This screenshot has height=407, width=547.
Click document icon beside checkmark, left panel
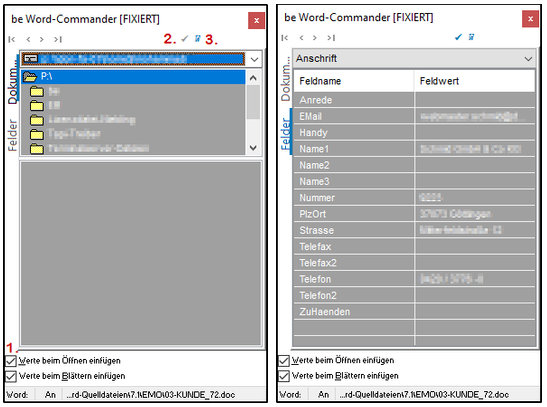point(197,38)
